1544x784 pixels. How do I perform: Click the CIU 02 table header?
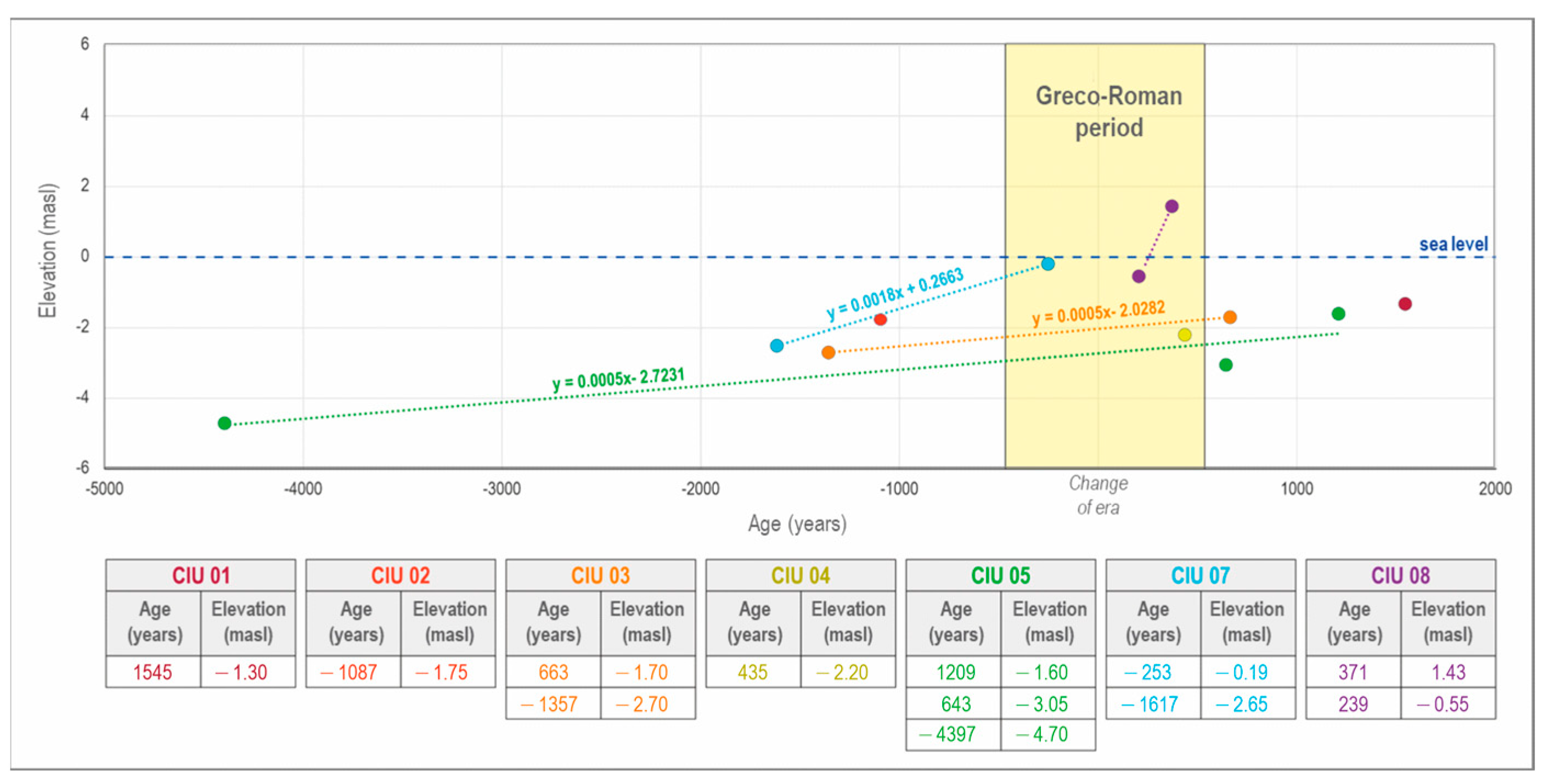(x=401, y=576)
